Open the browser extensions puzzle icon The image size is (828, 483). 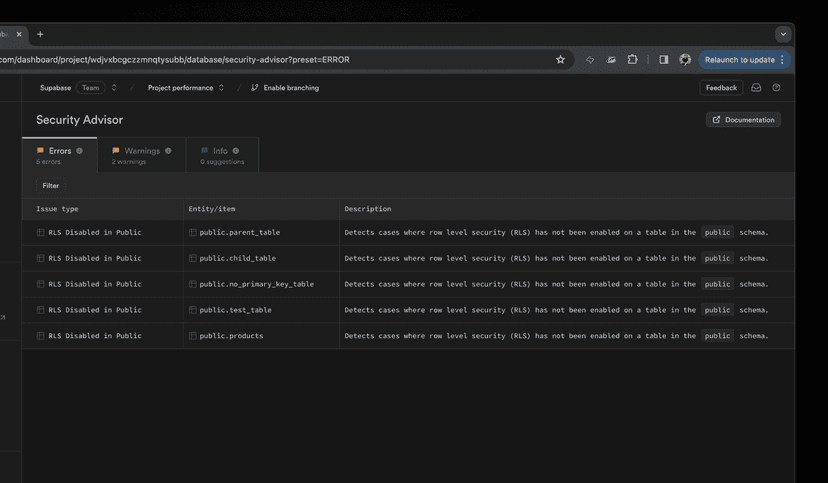(x=632, y=60)
